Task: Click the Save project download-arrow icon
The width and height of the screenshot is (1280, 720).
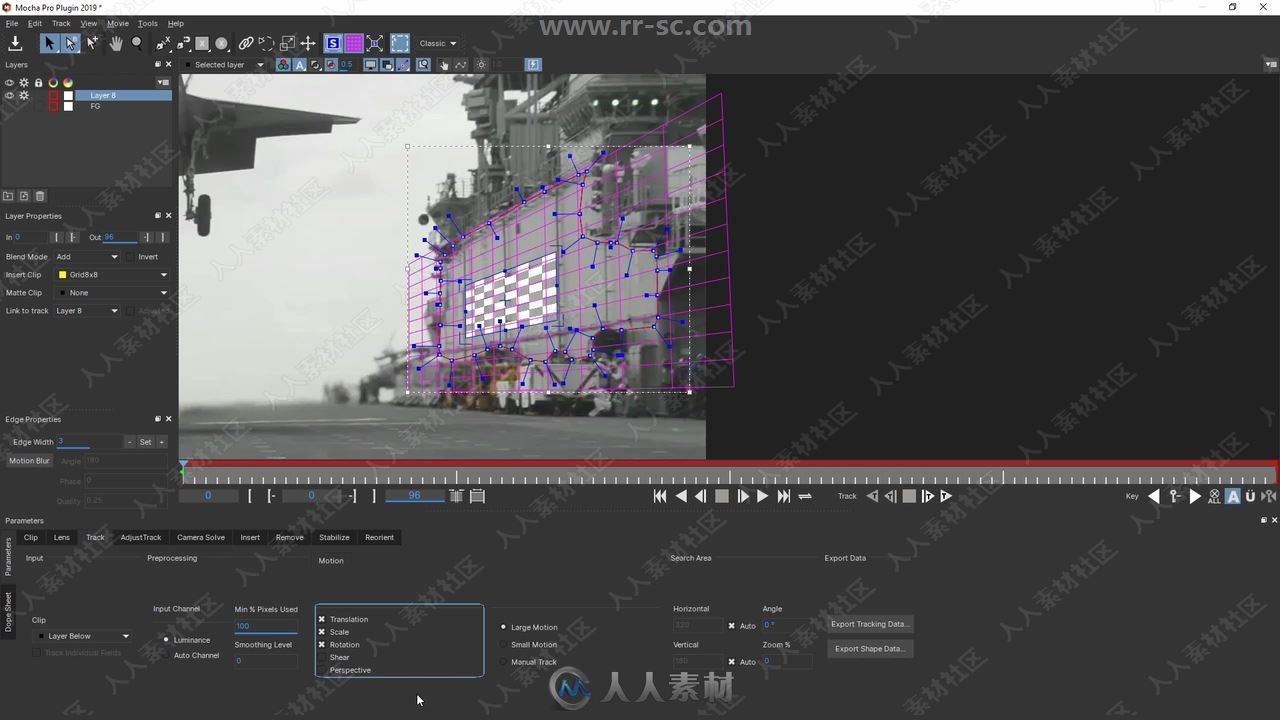Action: coord(15,43)
